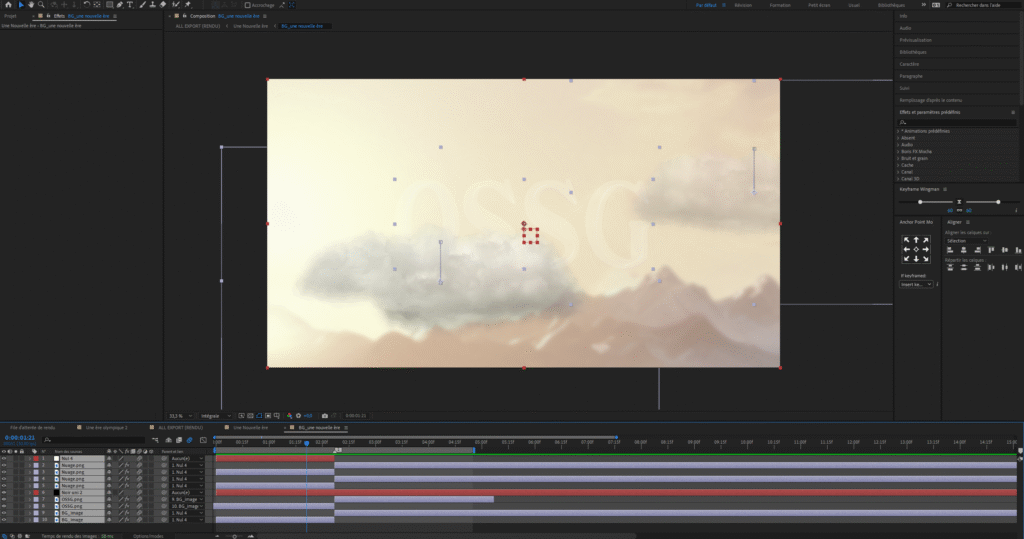Open the Paragraphe panel
This screenshot has height=539, width=1024.
click(x=911, y=76)
